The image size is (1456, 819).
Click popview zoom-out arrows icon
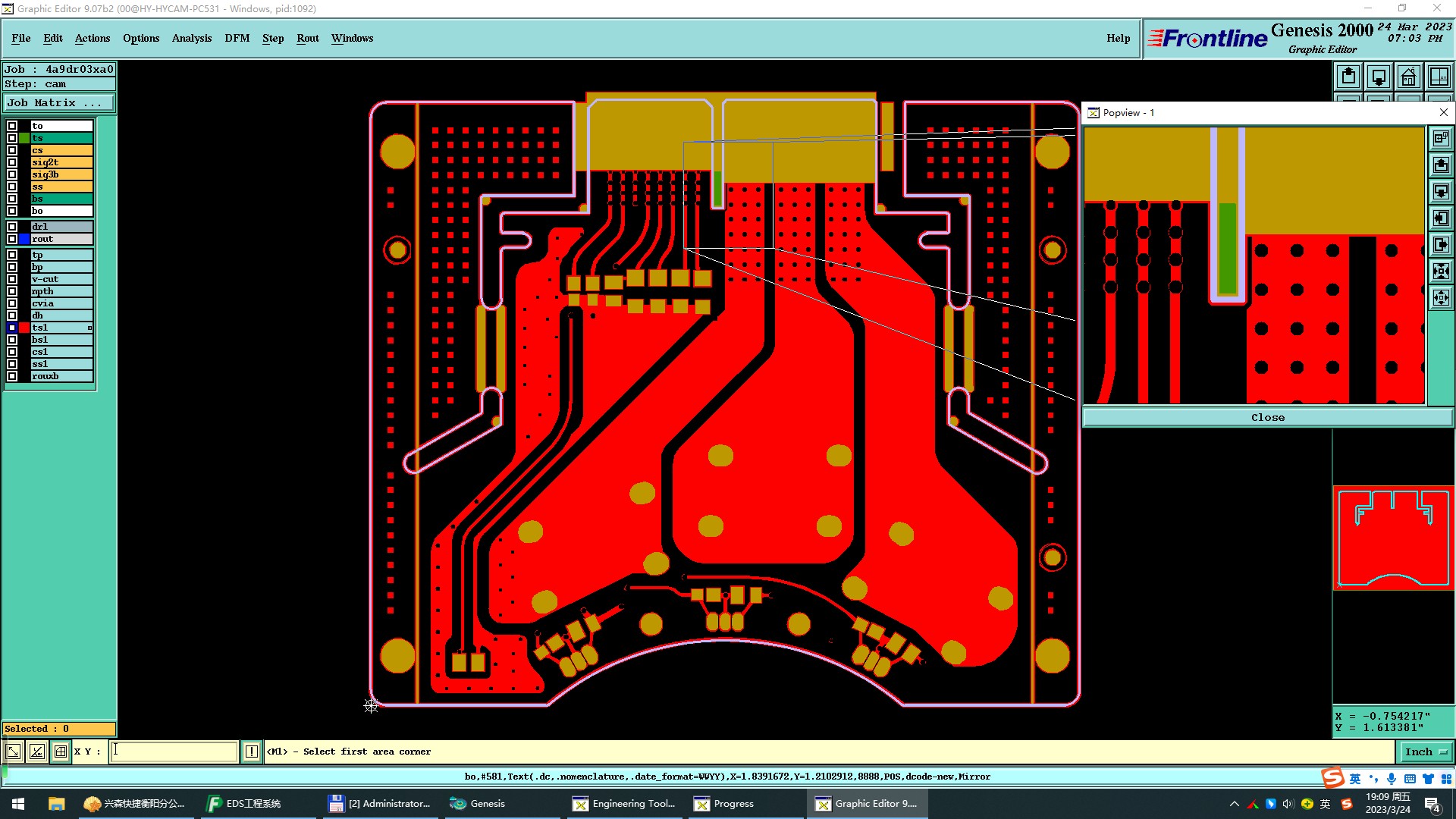point(1441,297)
